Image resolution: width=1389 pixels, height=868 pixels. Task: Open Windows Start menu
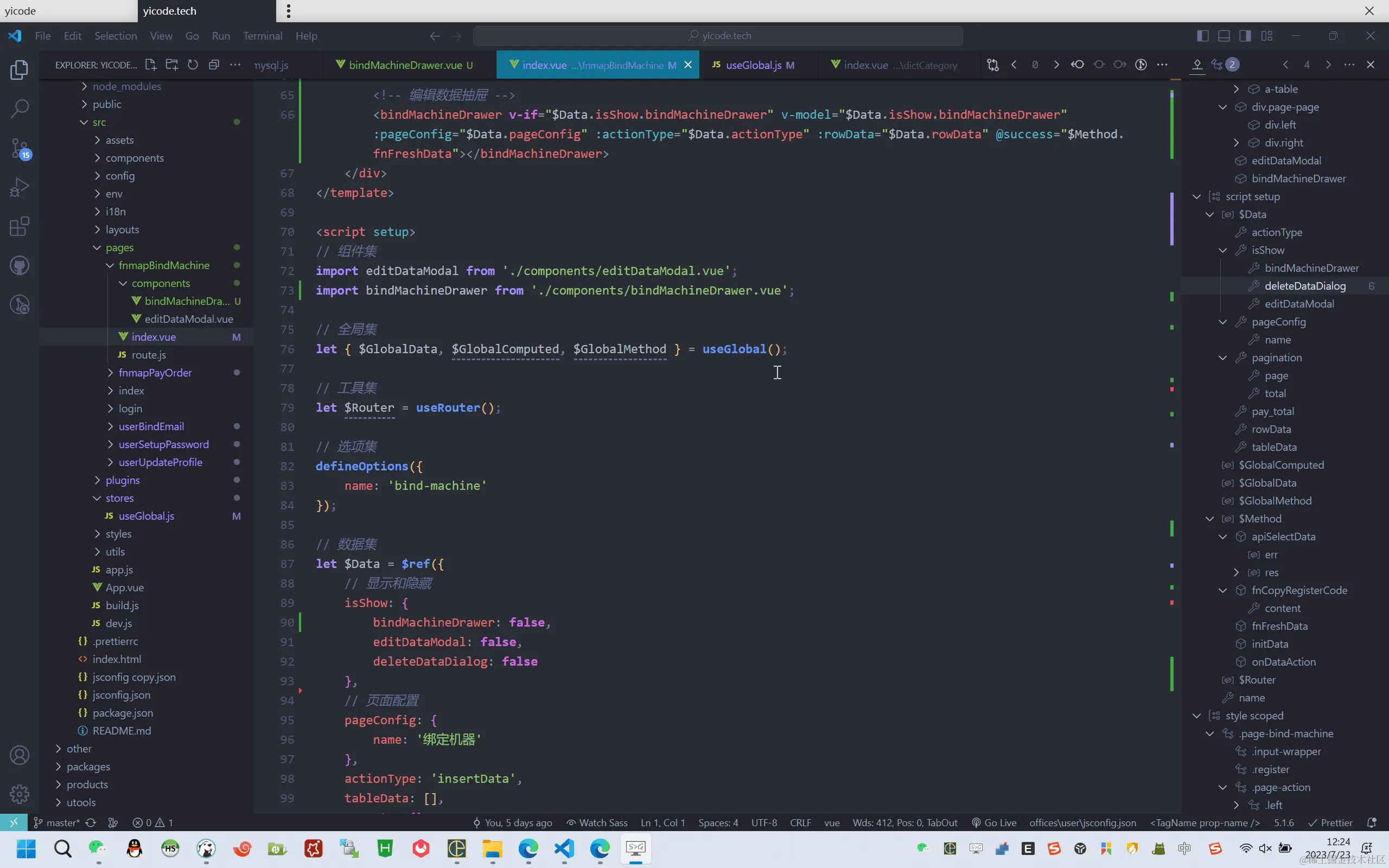(x=27, y=848)
